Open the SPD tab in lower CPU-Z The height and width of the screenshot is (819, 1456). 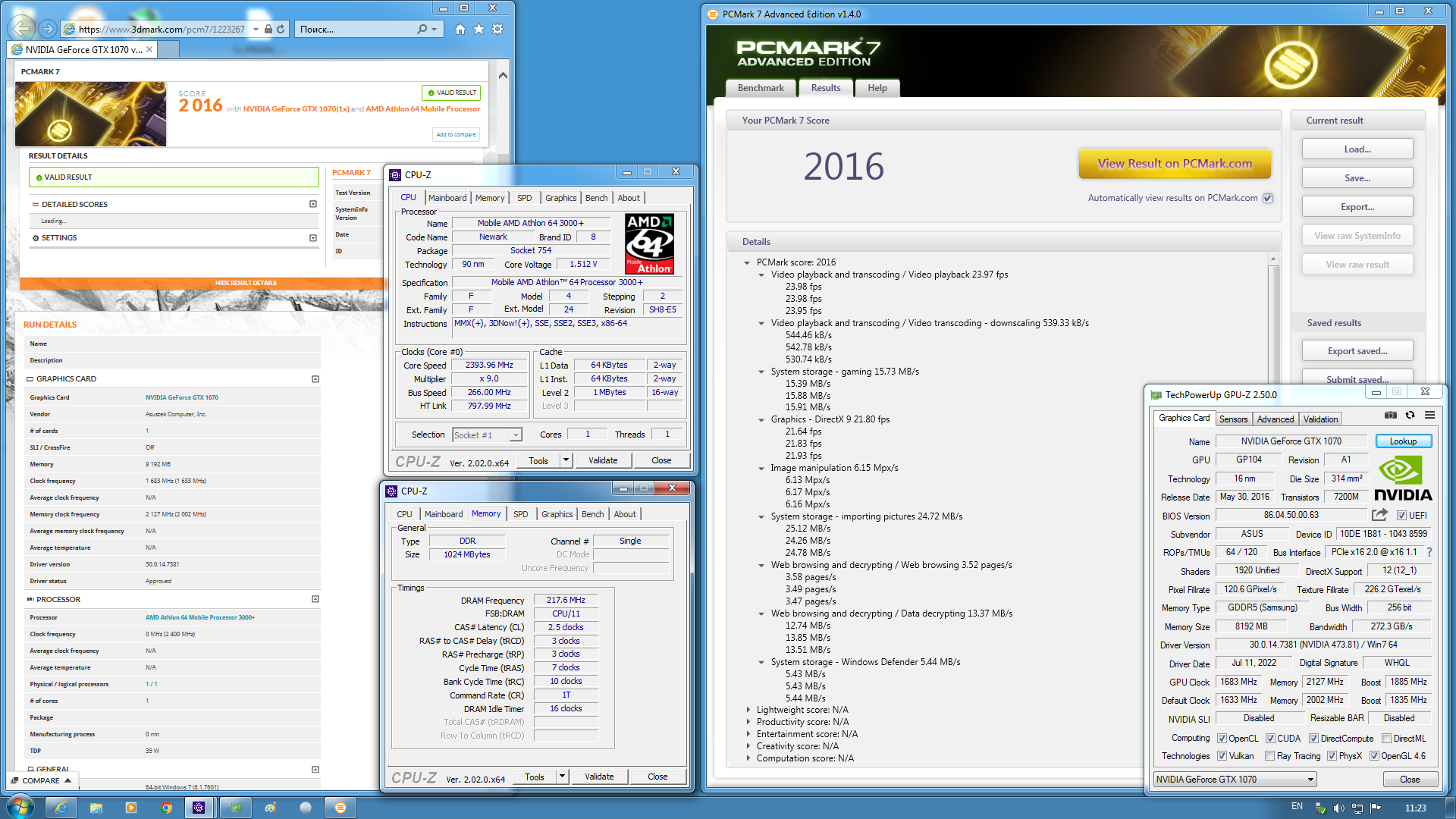[520, 514]
